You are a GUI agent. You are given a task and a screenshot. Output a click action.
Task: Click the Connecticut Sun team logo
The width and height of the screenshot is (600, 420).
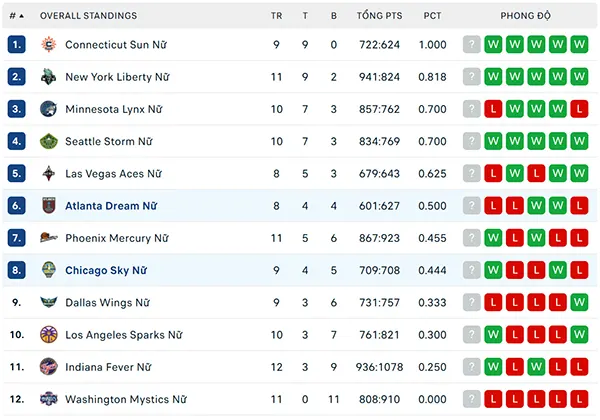[x=49, y=45]
